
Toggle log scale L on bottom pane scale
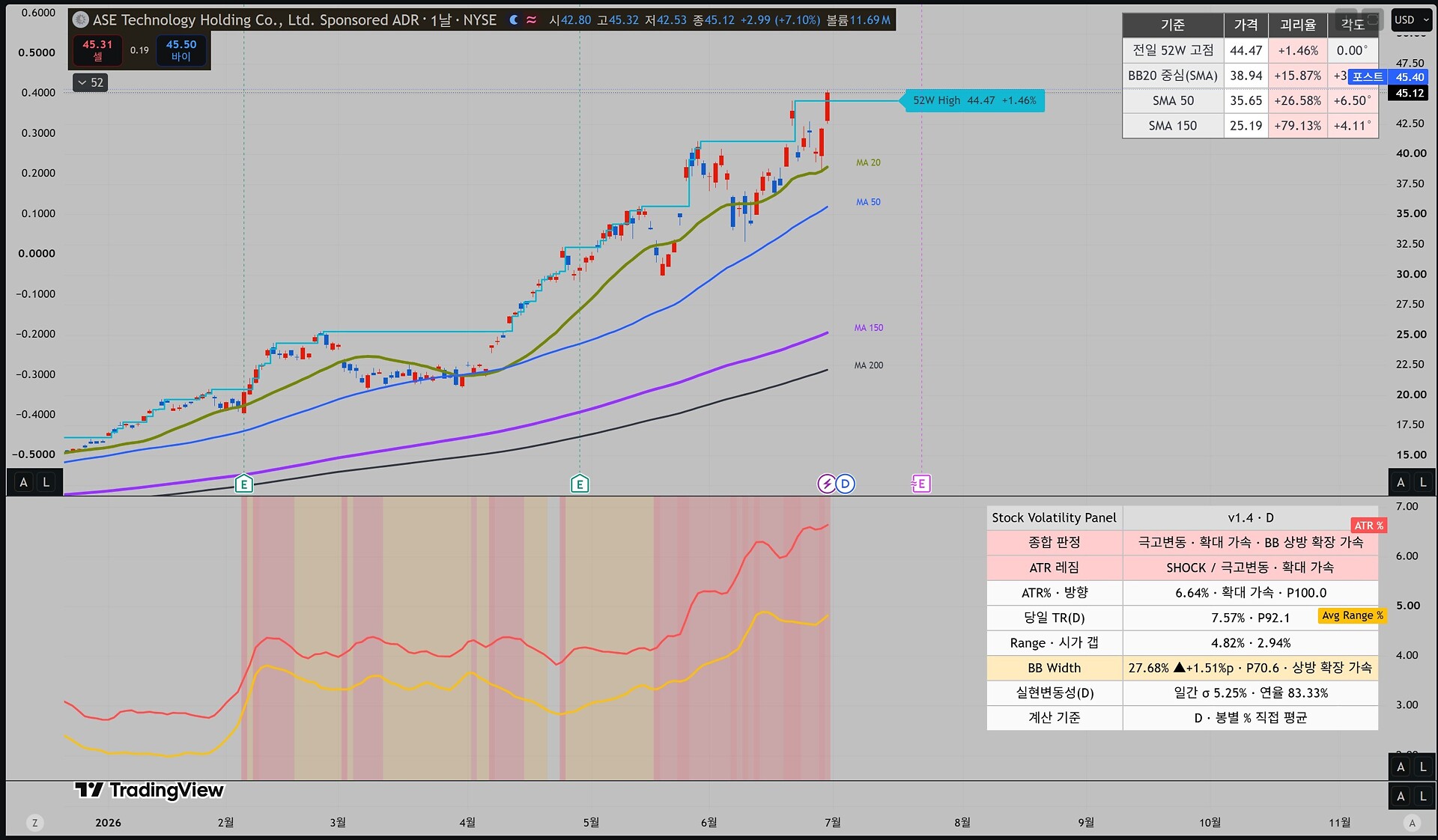[1423, 797]
